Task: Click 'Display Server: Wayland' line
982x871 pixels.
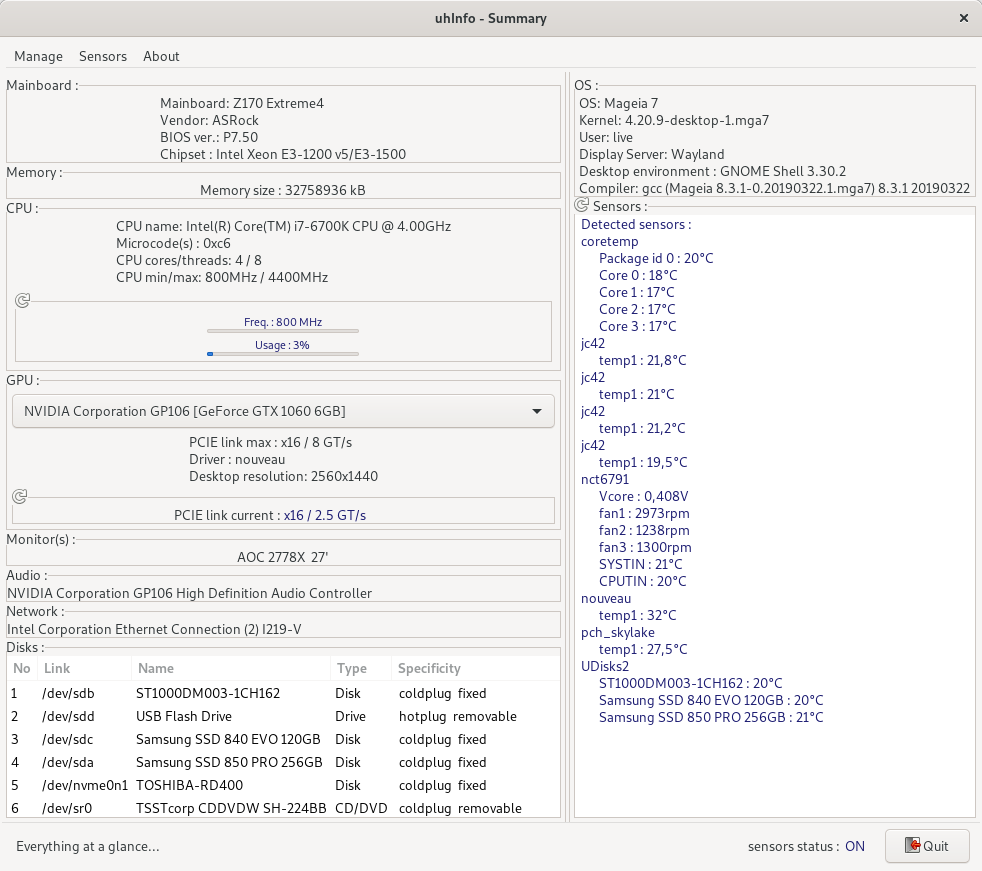Action: 651,154
